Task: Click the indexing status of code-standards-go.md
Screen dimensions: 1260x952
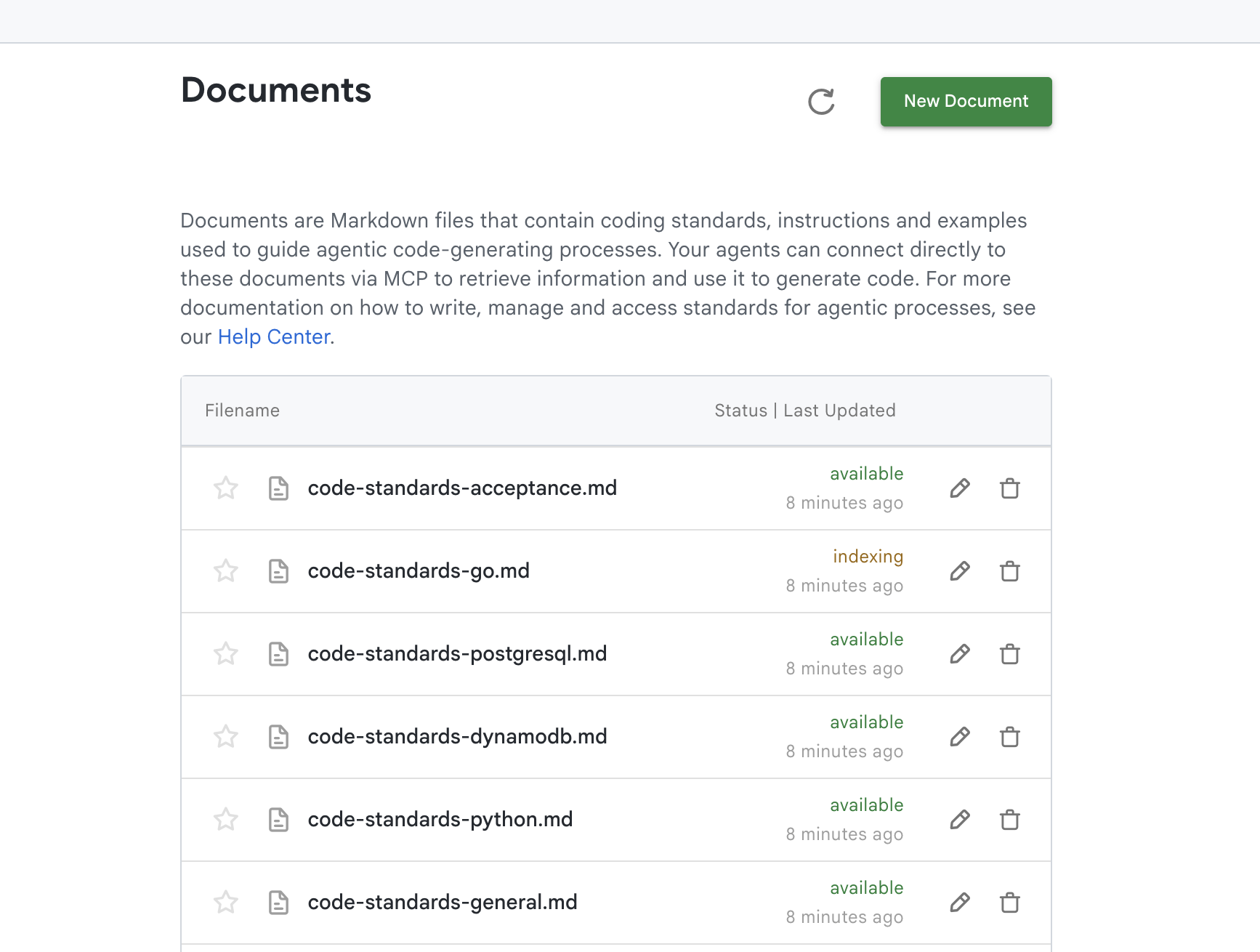Action: click(x=868, y=556)
